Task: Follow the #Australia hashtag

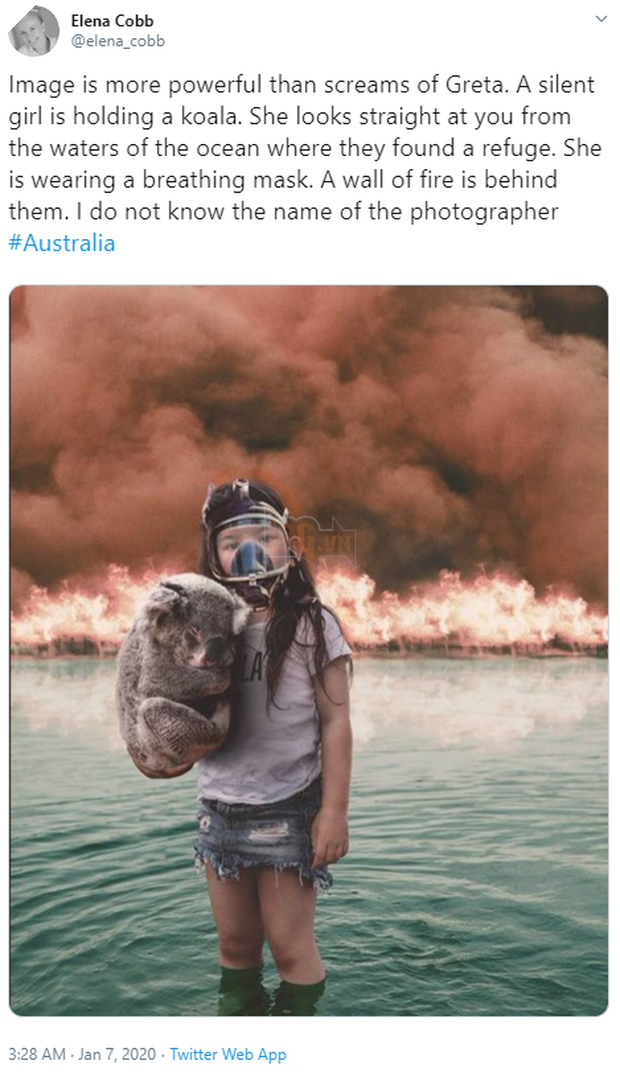Action: pyautogui.click(x=62, y=243)
